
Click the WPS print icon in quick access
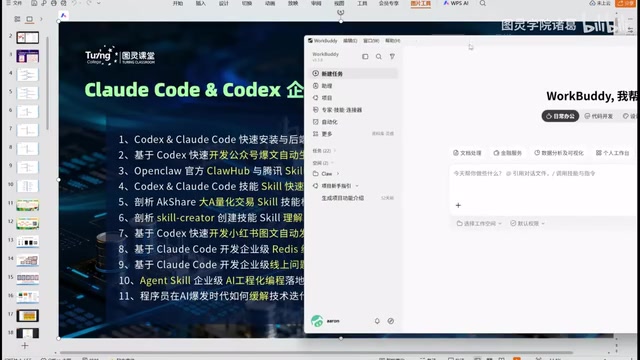pyautogui.click(x=54, y=3)
